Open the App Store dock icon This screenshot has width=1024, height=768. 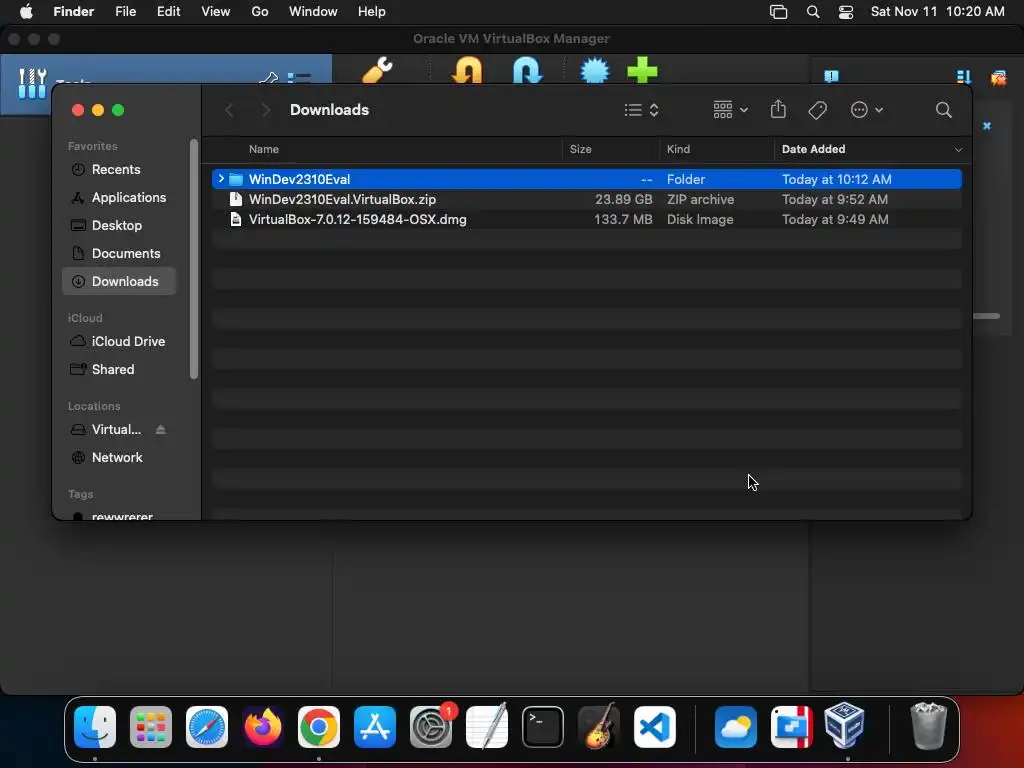375,727
